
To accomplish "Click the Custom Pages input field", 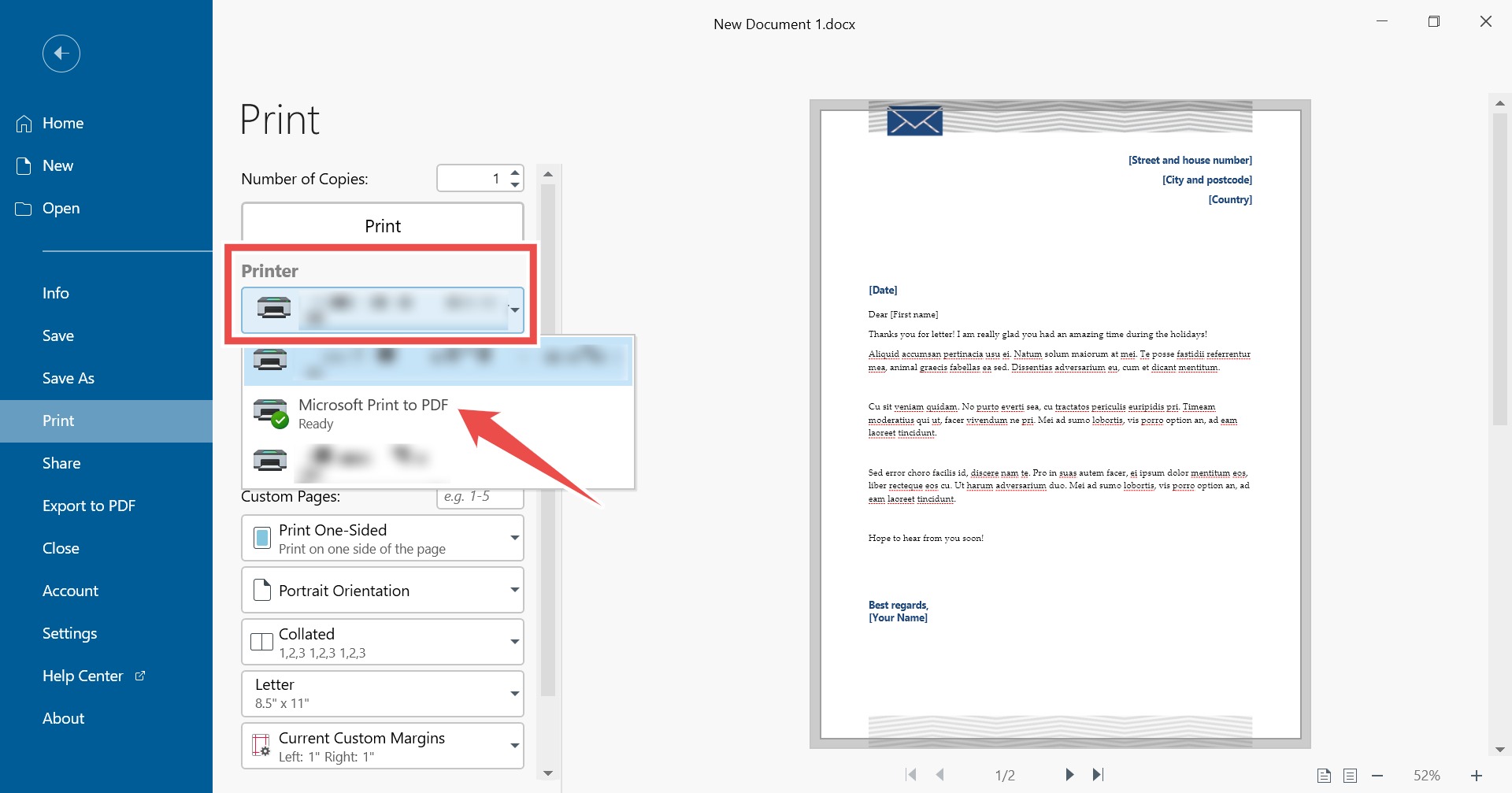I will (480, 498).
